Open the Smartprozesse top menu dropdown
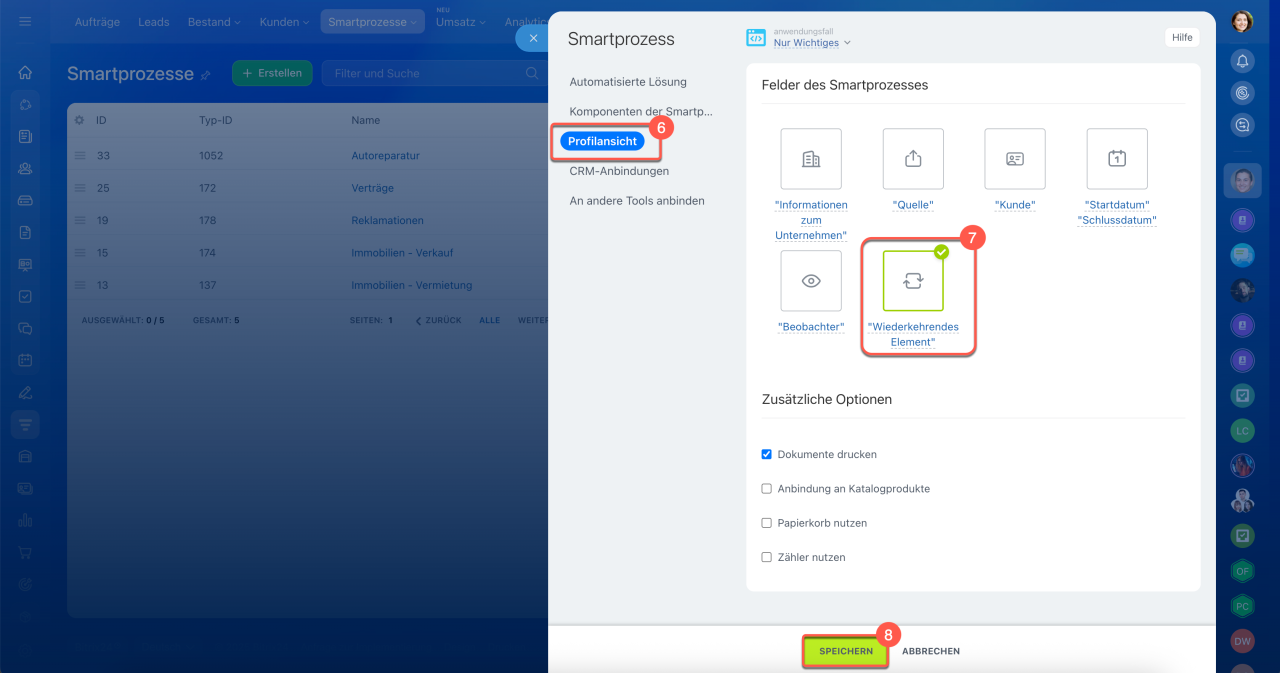This screenshot has width=1280, height=673. (x=372, y=22)
